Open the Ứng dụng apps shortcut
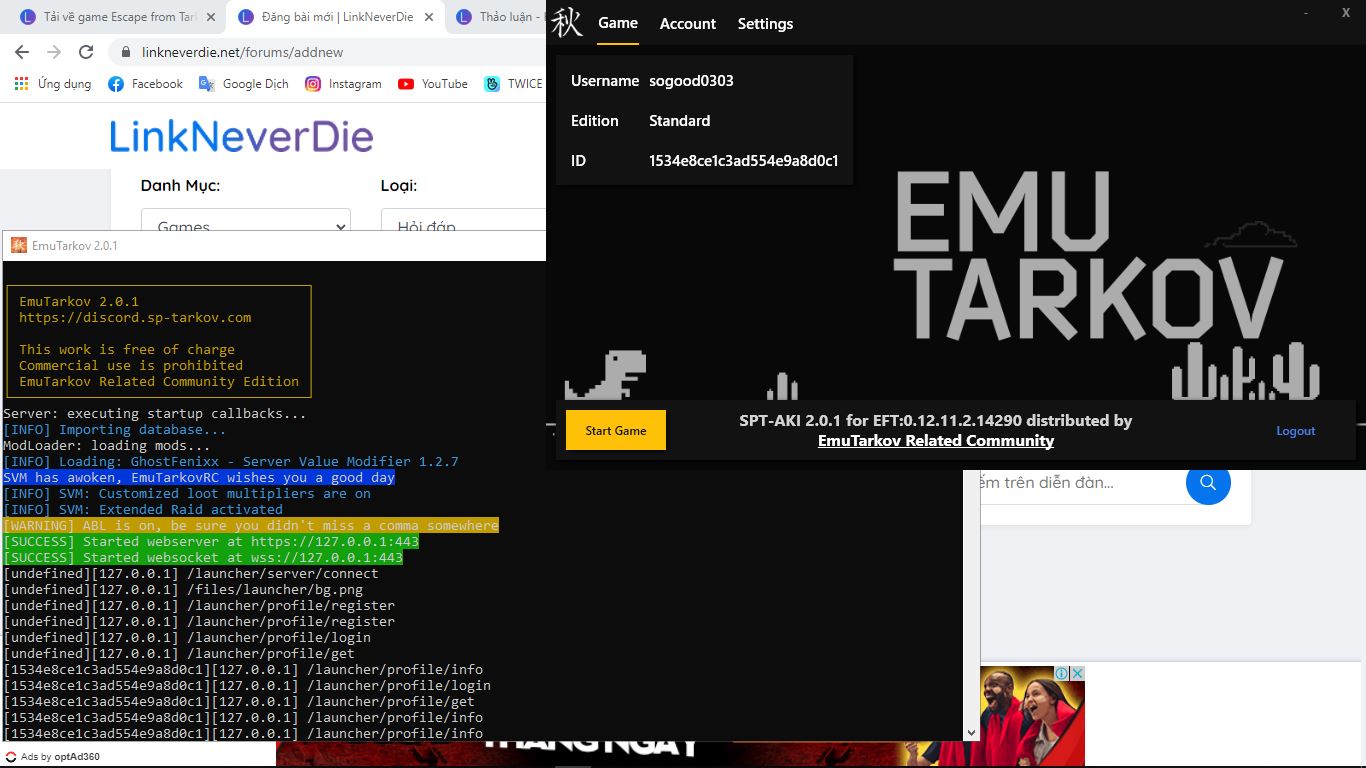Image resolution: width=1366 pixels, height=768 pixels. [x=53, y=84]
